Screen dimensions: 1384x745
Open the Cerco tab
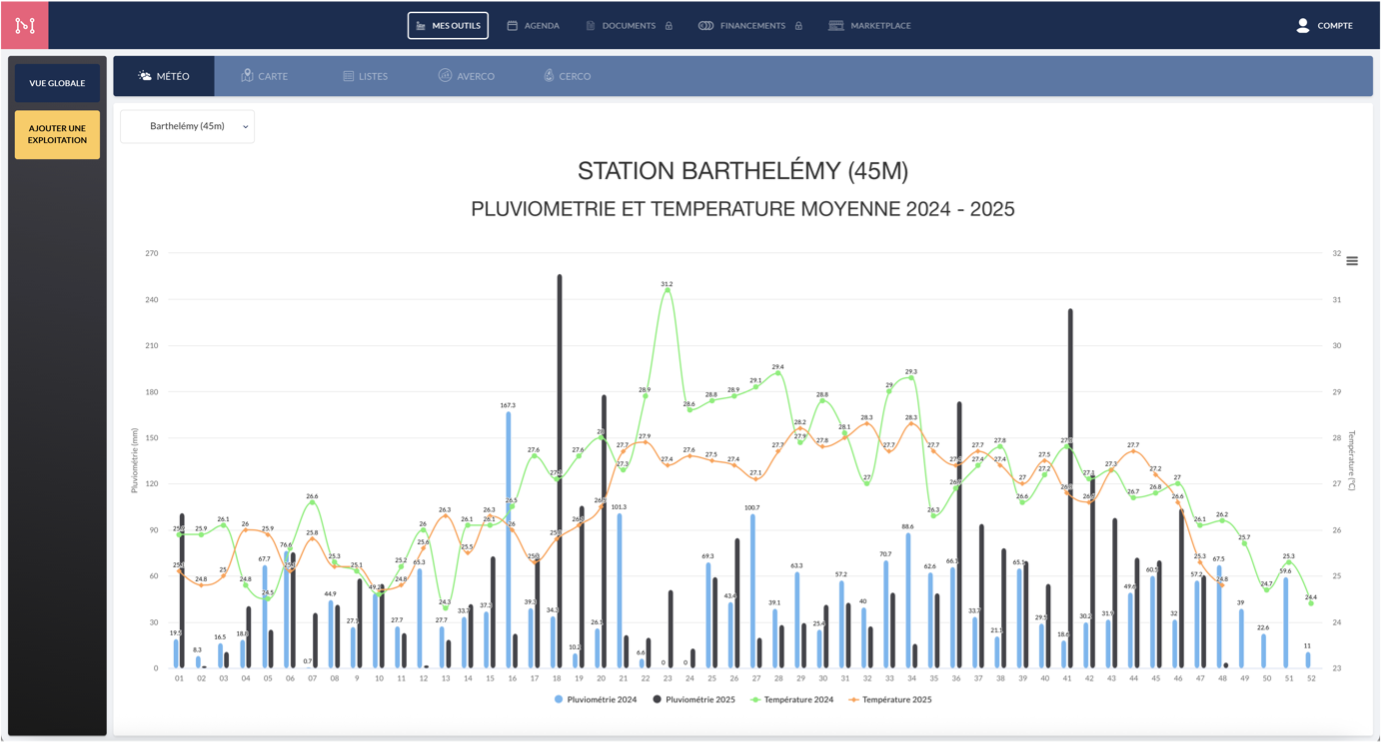coord(567,76)
